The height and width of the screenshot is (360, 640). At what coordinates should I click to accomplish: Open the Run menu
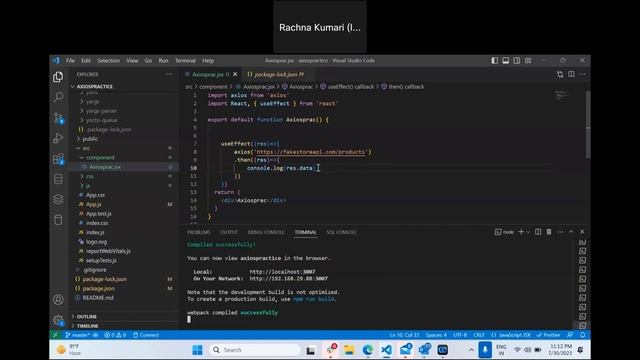[x=163, y=60]
